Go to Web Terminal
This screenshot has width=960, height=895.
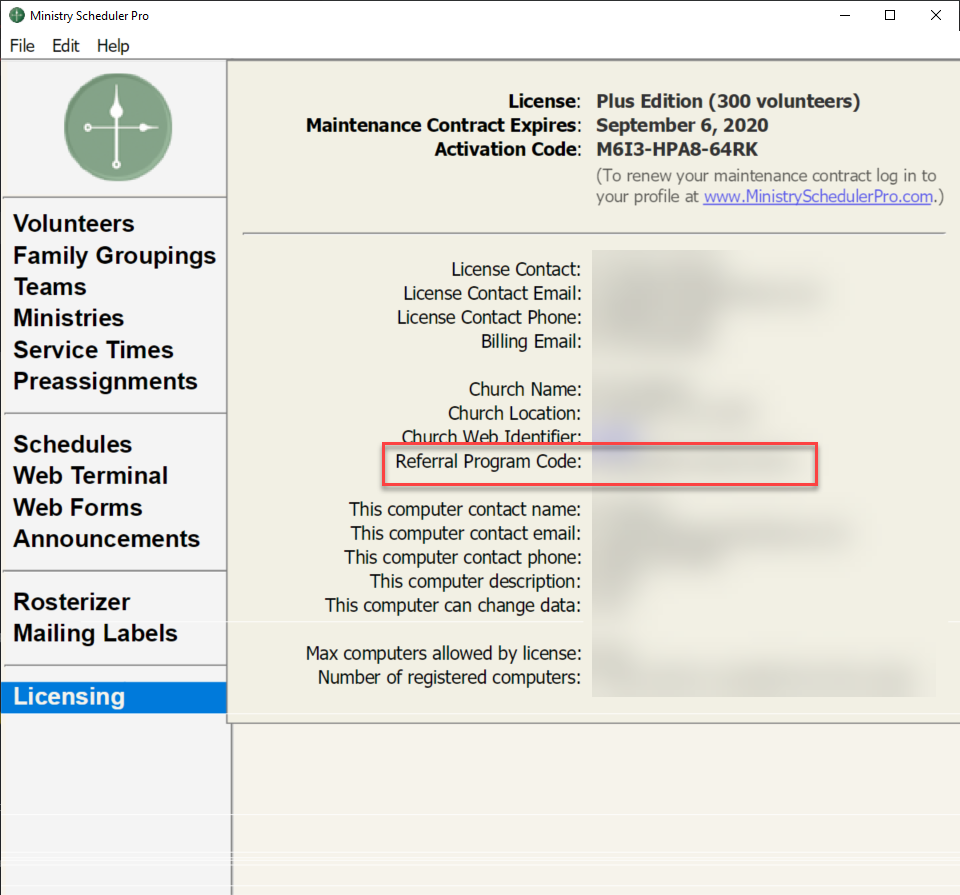click(x=91, y=476)
